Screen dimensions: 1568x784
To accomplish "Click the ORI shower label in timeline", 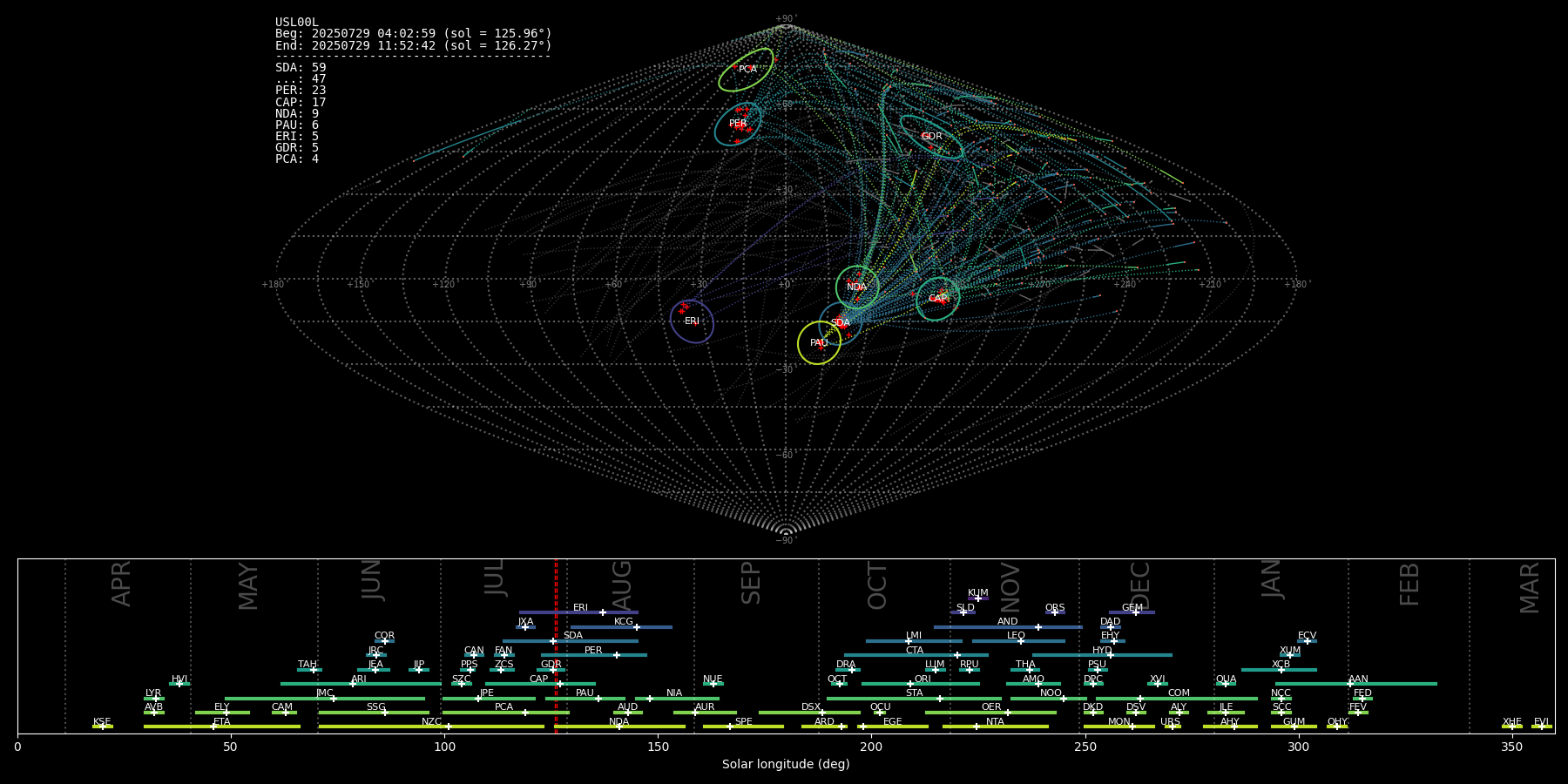I will pos(923,679).
